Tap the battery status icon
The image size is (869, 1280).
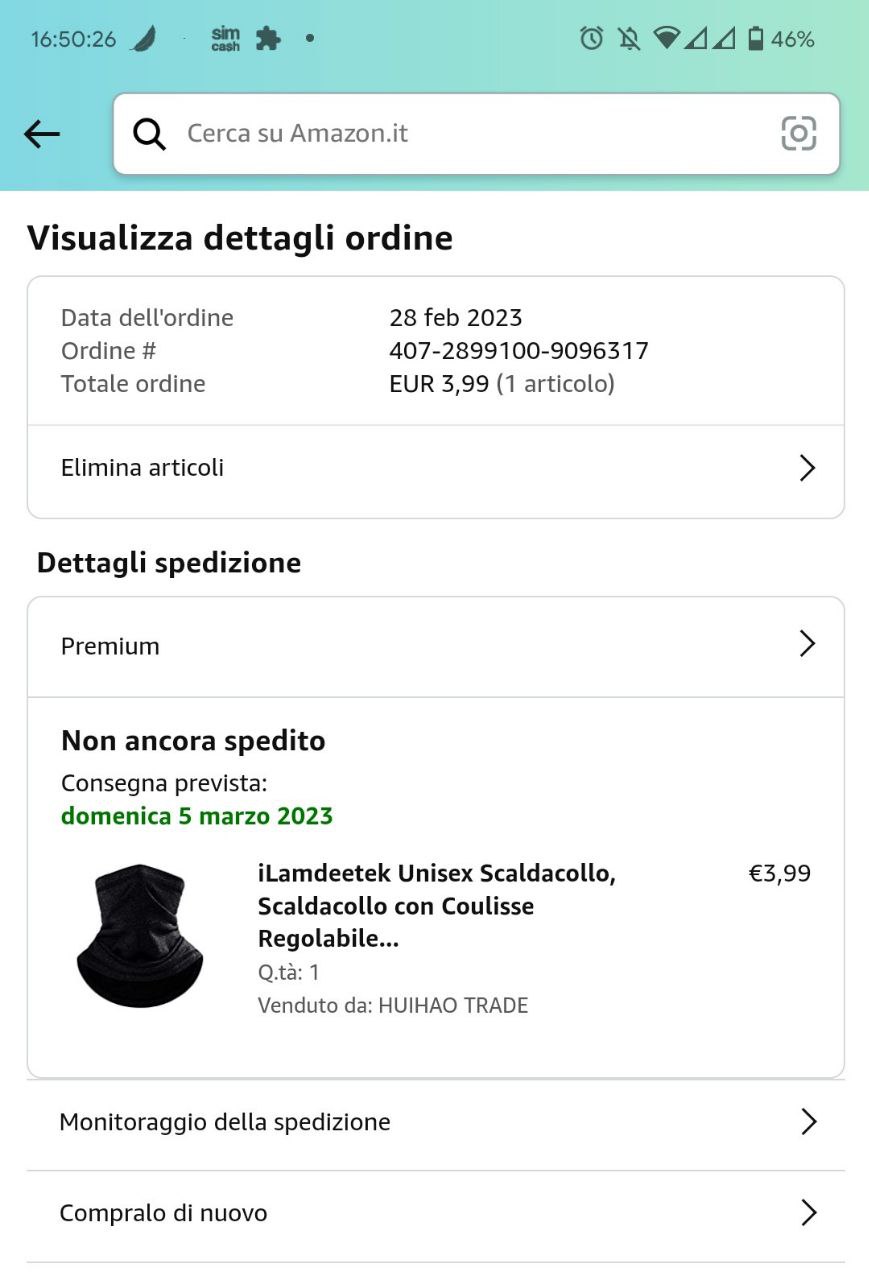coord(756,39)
